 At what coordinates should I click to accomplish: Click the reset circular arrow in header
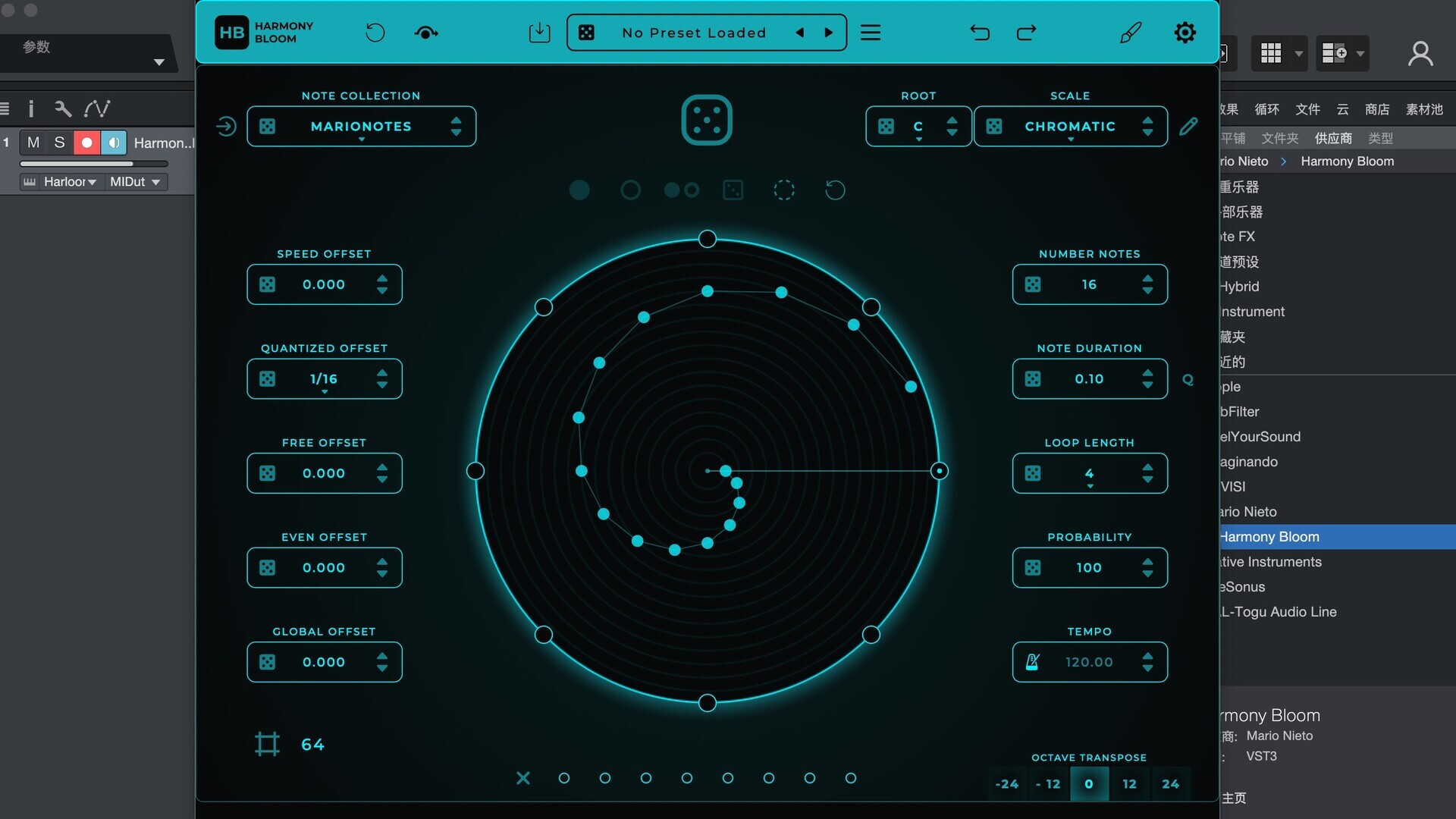tap(375, 33)
